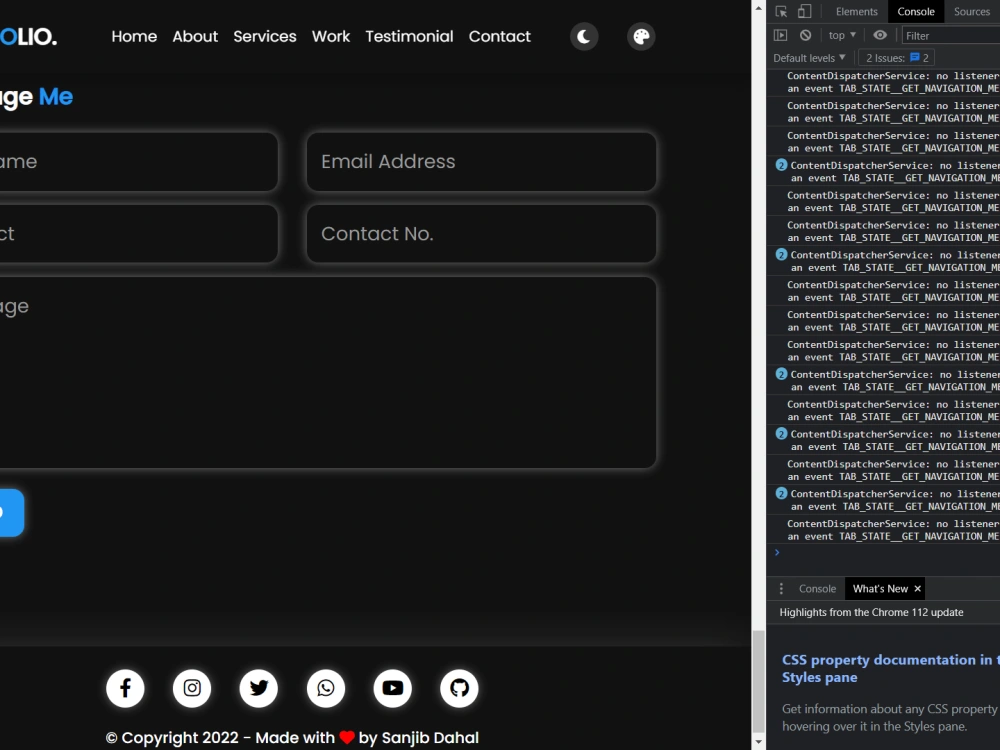
Task: Click the blue submit button under the form
Action: 11,513
